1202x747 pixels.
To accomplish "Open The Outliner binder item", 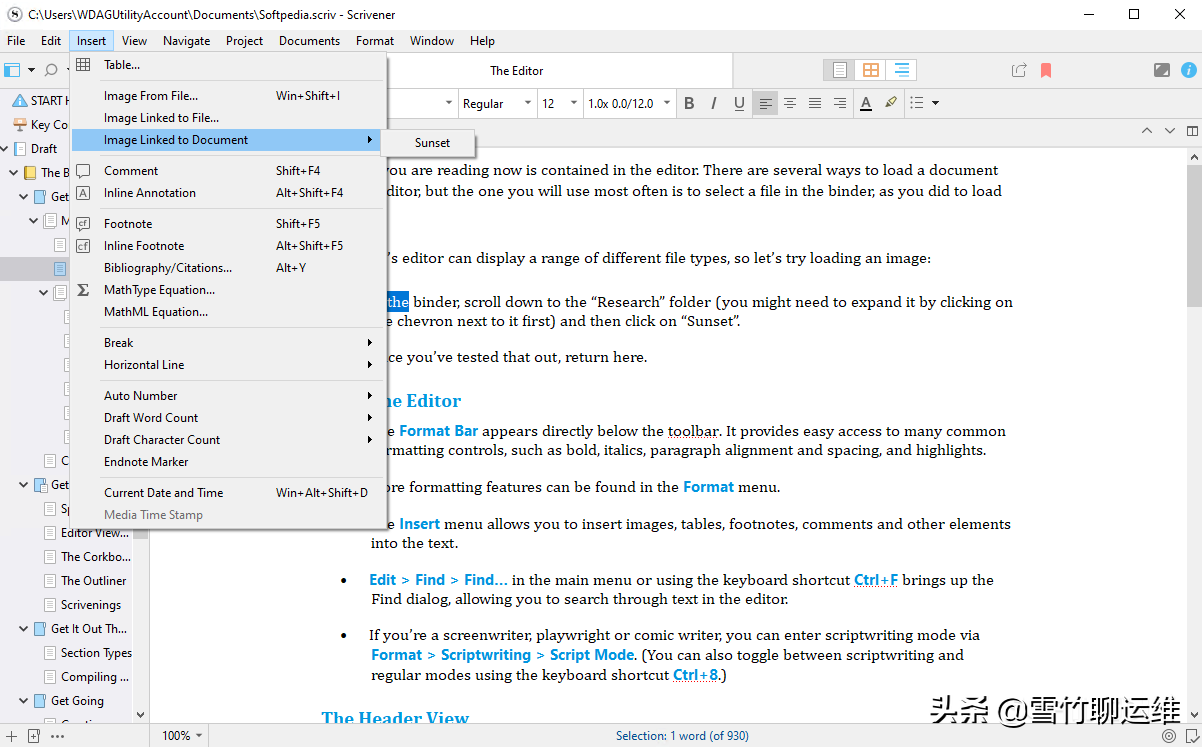I will tap(94, 581).
